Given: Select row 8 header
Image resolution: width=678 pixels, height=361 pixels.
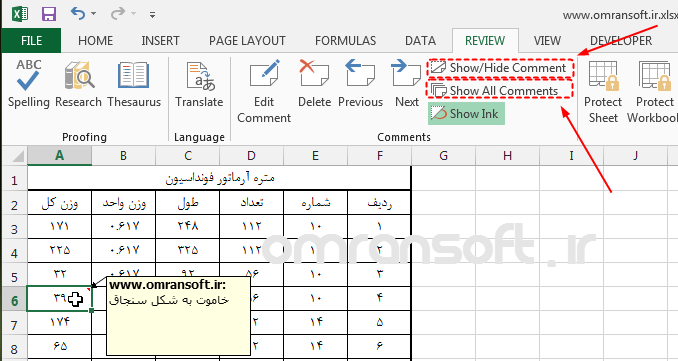Looking at the screenshot, I should click(15, 348).
